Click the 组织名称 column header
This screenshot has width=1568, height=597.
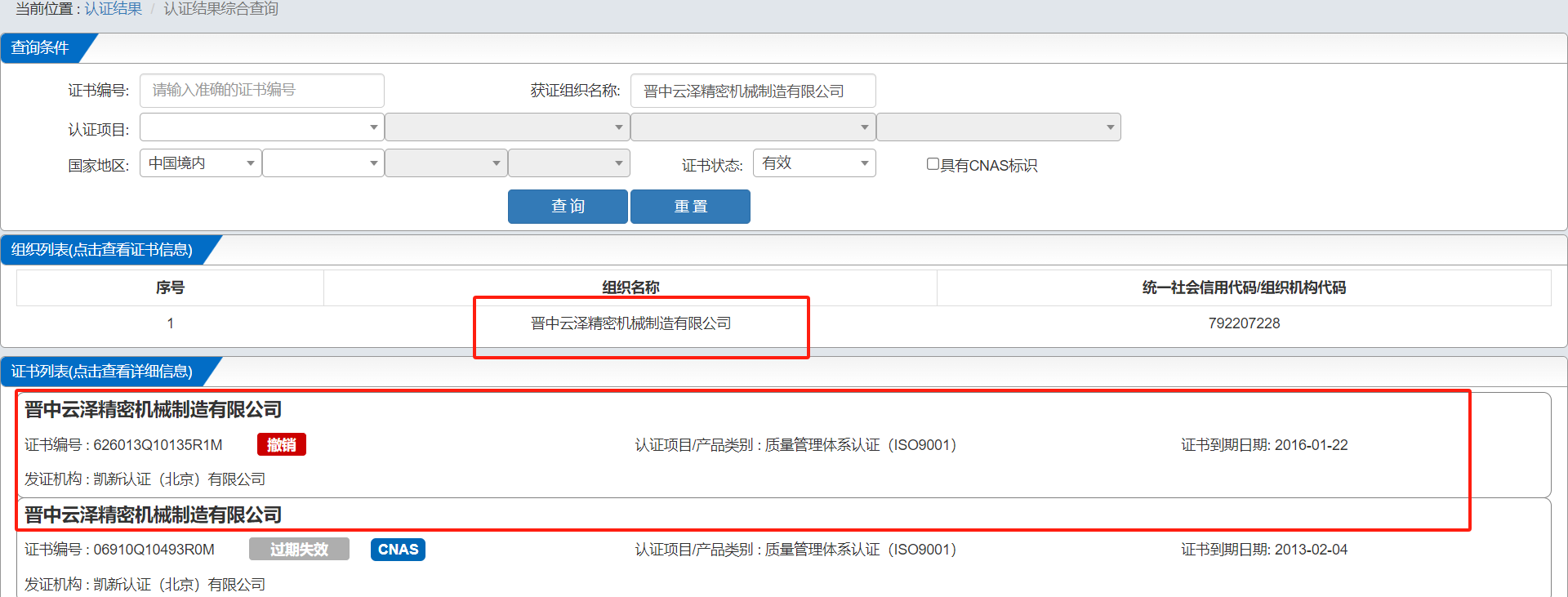tap(630, 287)
